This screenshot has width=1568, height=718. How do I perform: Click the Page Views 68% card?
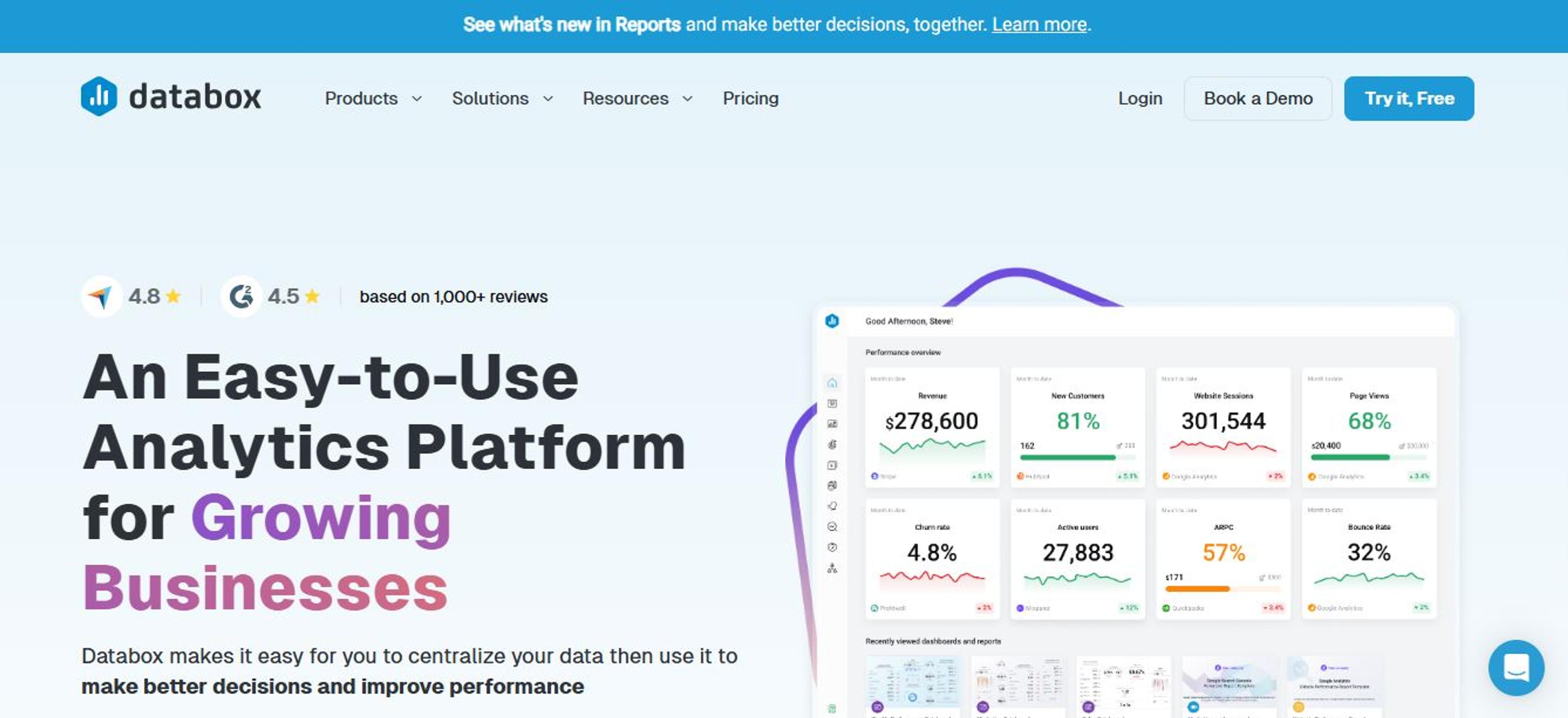click(x=1369, y=427)
